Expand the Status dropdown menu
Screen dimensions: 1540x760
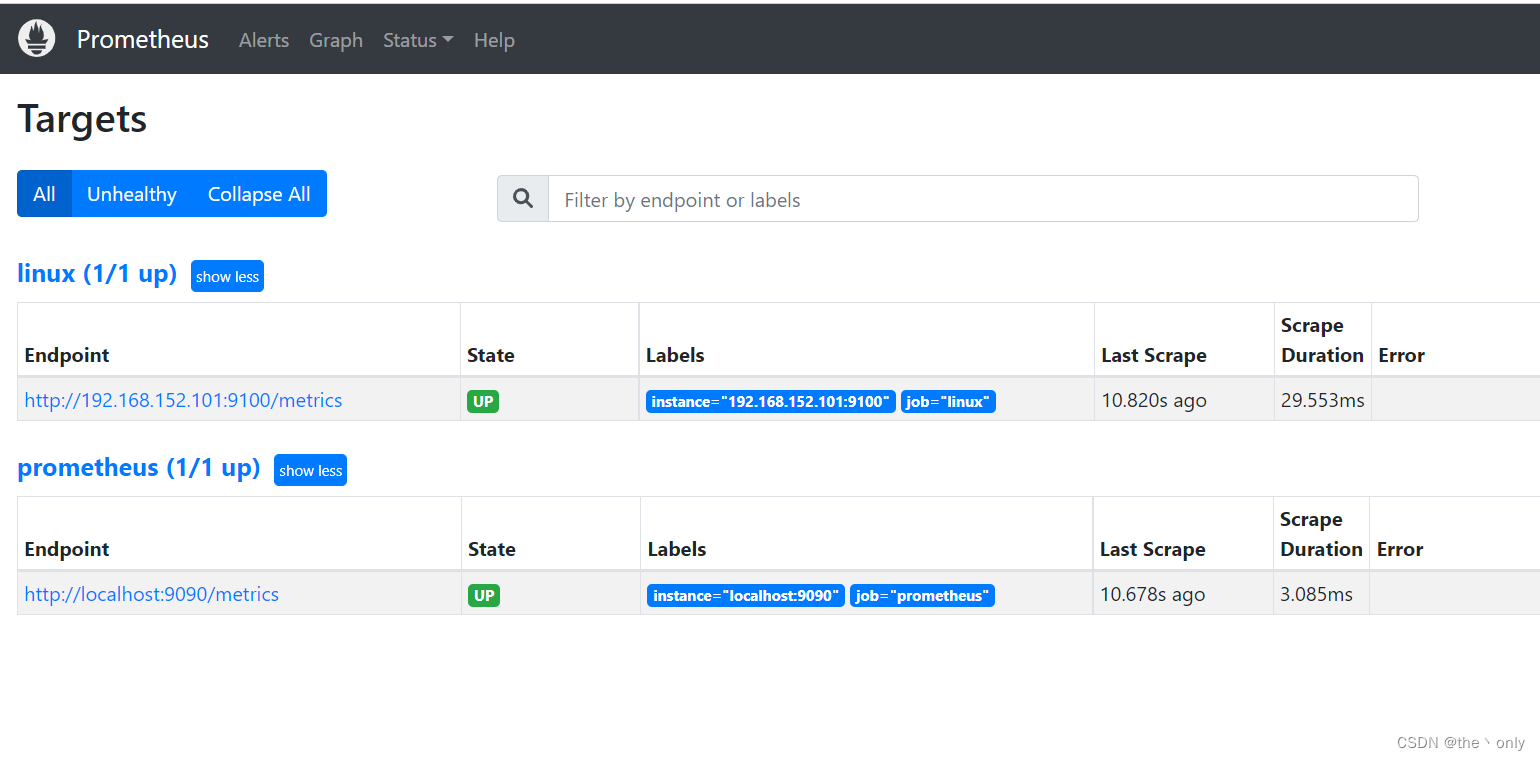[x=418, y=40]
